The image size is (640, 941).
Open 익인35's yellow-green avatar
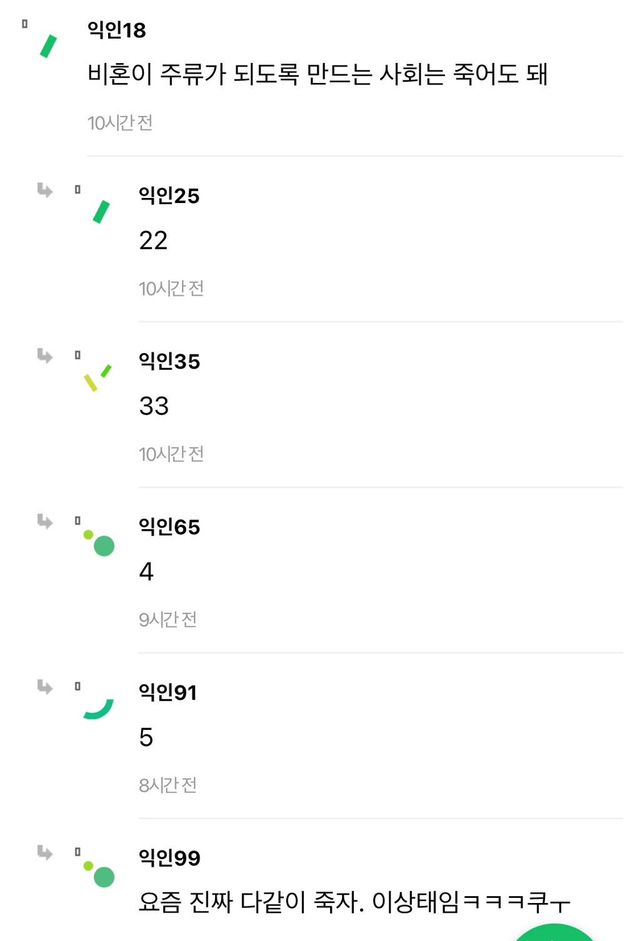(98, 376)
